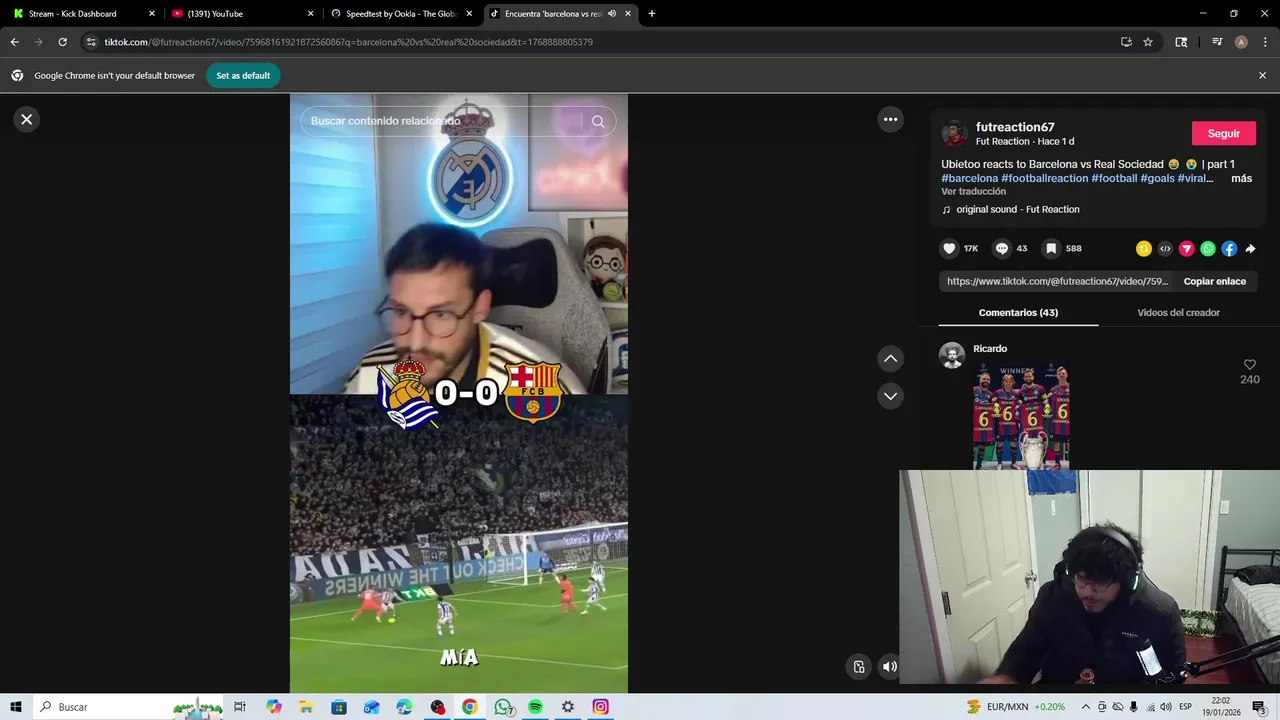Bookmark this page with the star
The width and height of the screenshot is (1280, 720).
(1148, 42)
